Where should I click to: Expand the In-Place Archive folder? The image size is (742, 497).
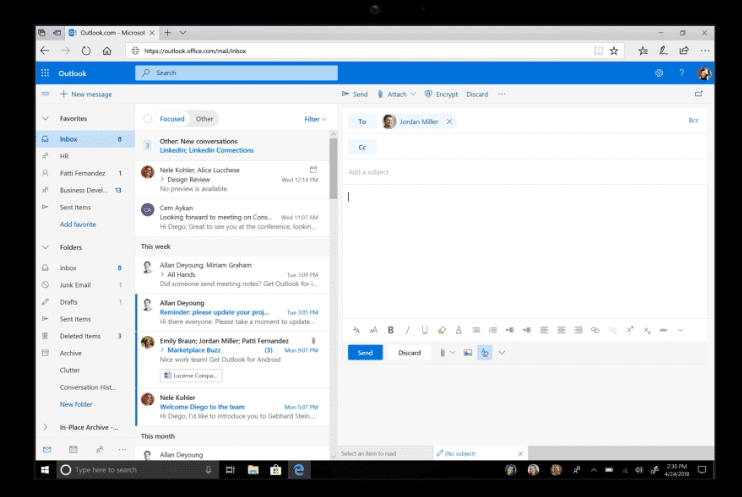click(x=45, y=427)
